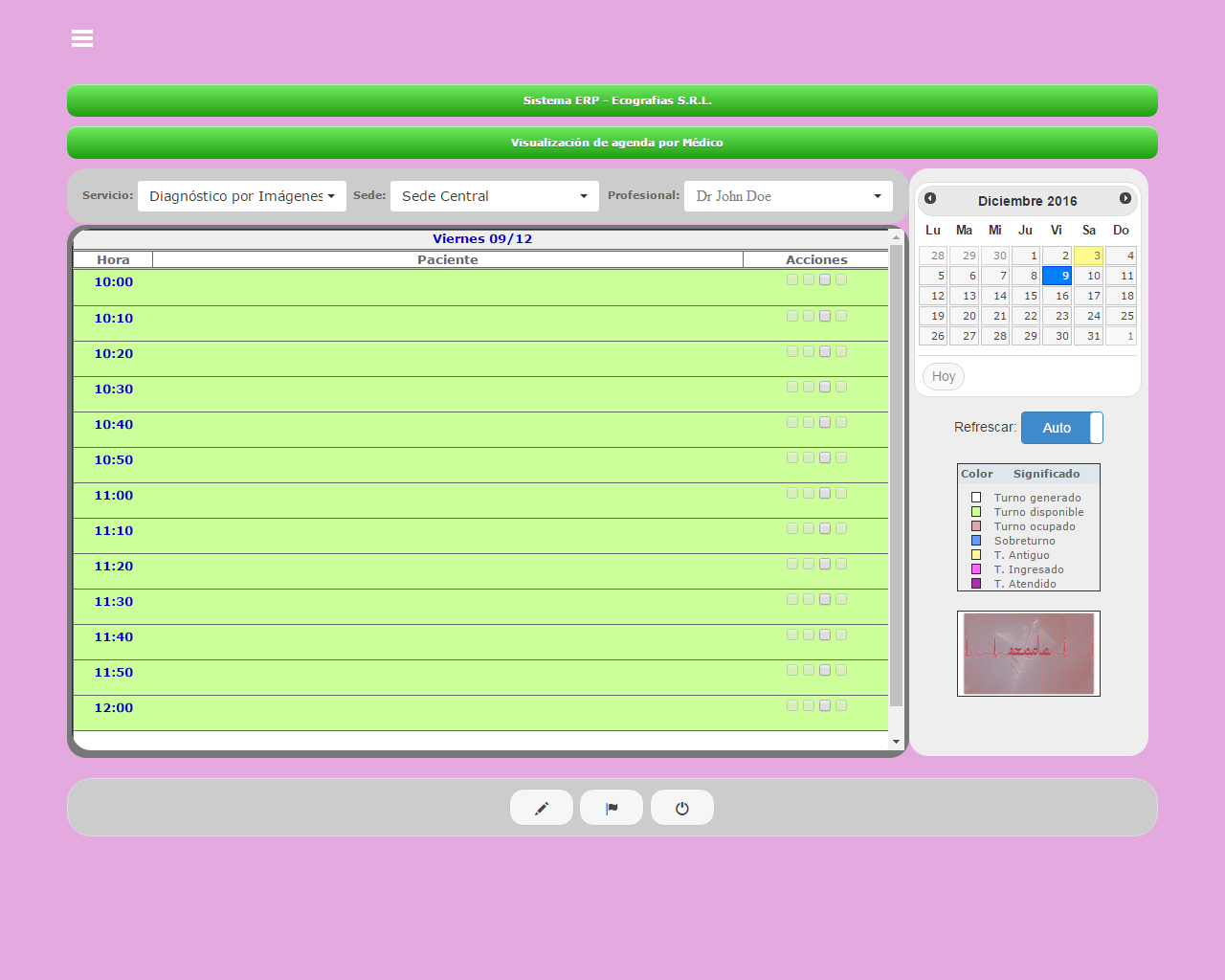Viewport: 1225px width, 980px height.
Task: Click the ECG logo thumbnail
Action: tap(1029, 654)
